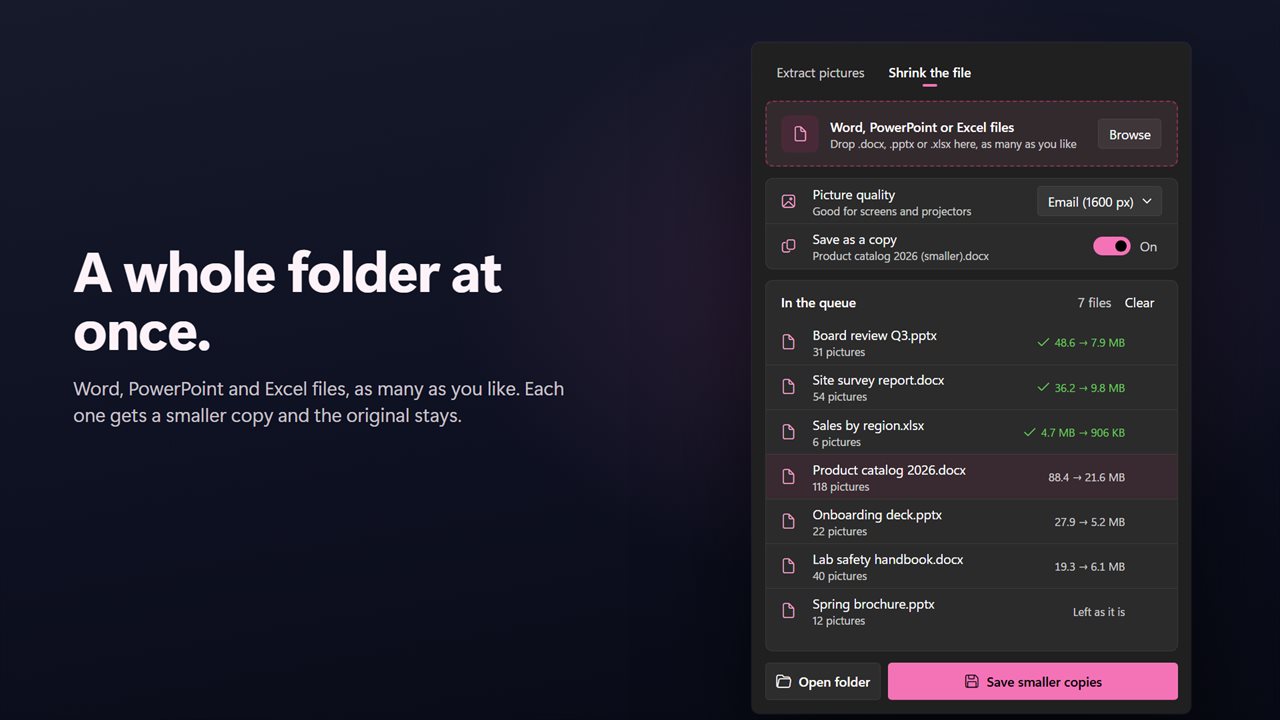Click the Product catalog 2026 (smaller).docx copy name

point(901,256)
